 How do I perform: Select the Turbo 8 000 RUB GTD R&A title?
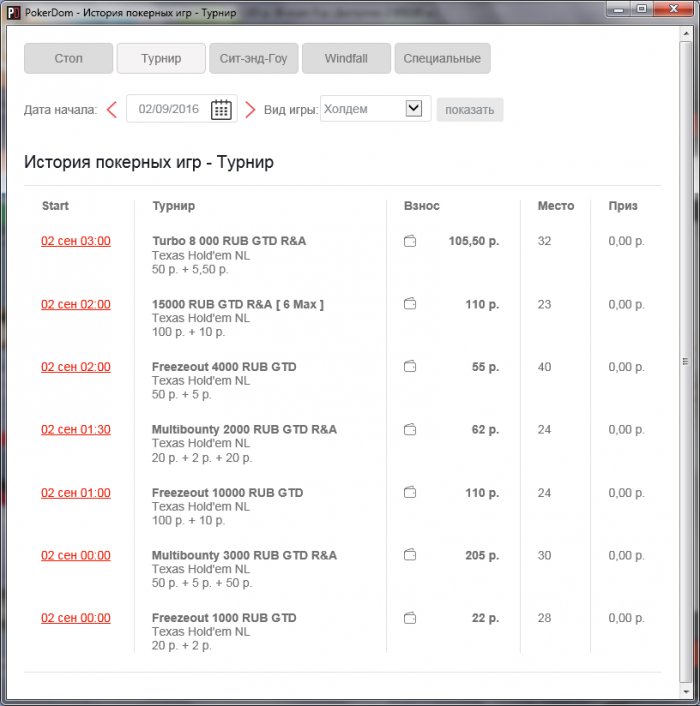(229, 241)
